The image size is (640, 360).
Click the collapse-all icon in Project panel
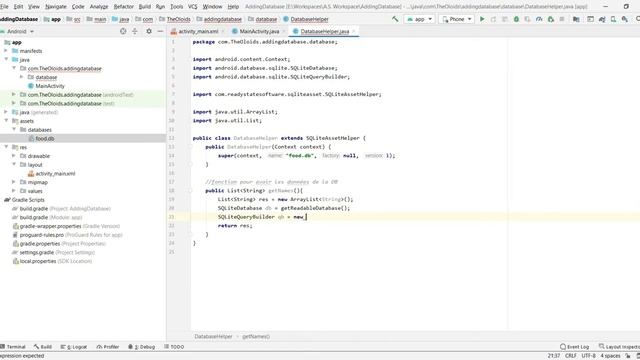pos(135,31)
